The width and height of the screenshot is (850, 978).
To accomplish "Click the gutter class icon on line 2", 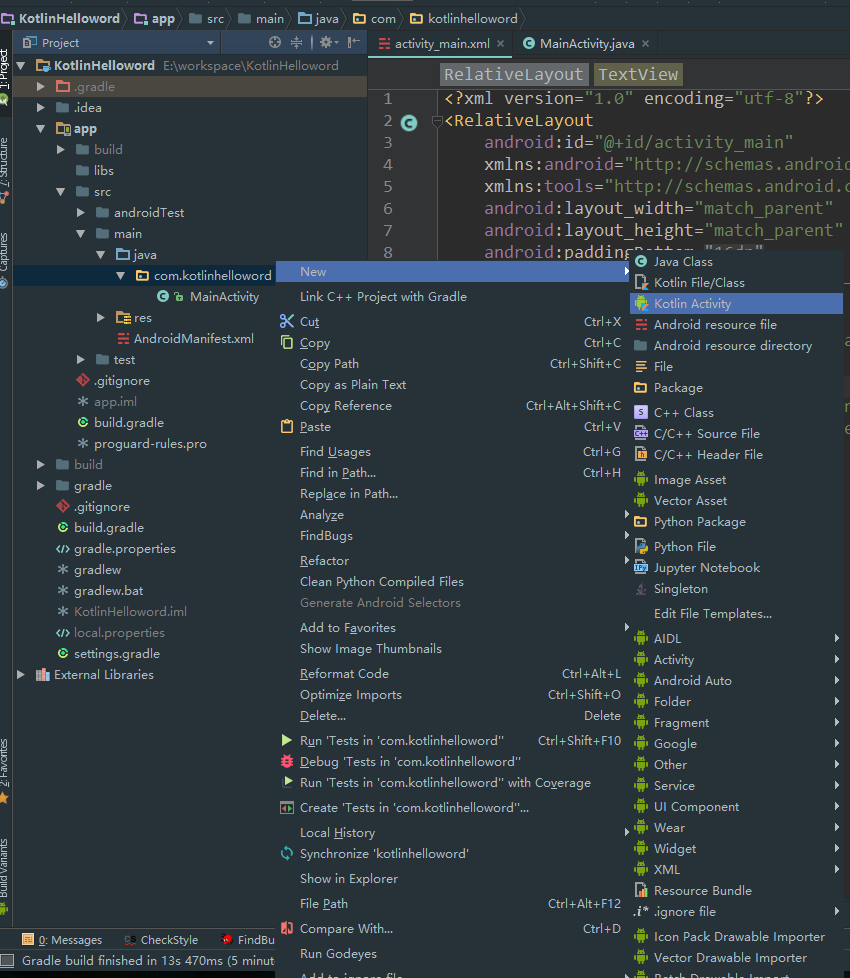I will pos(409,123).
